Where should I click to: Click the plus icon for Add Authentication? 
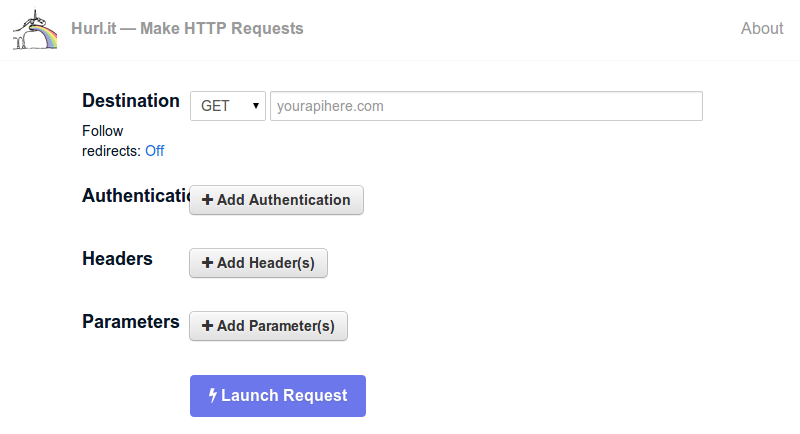[x=208, y=200]
